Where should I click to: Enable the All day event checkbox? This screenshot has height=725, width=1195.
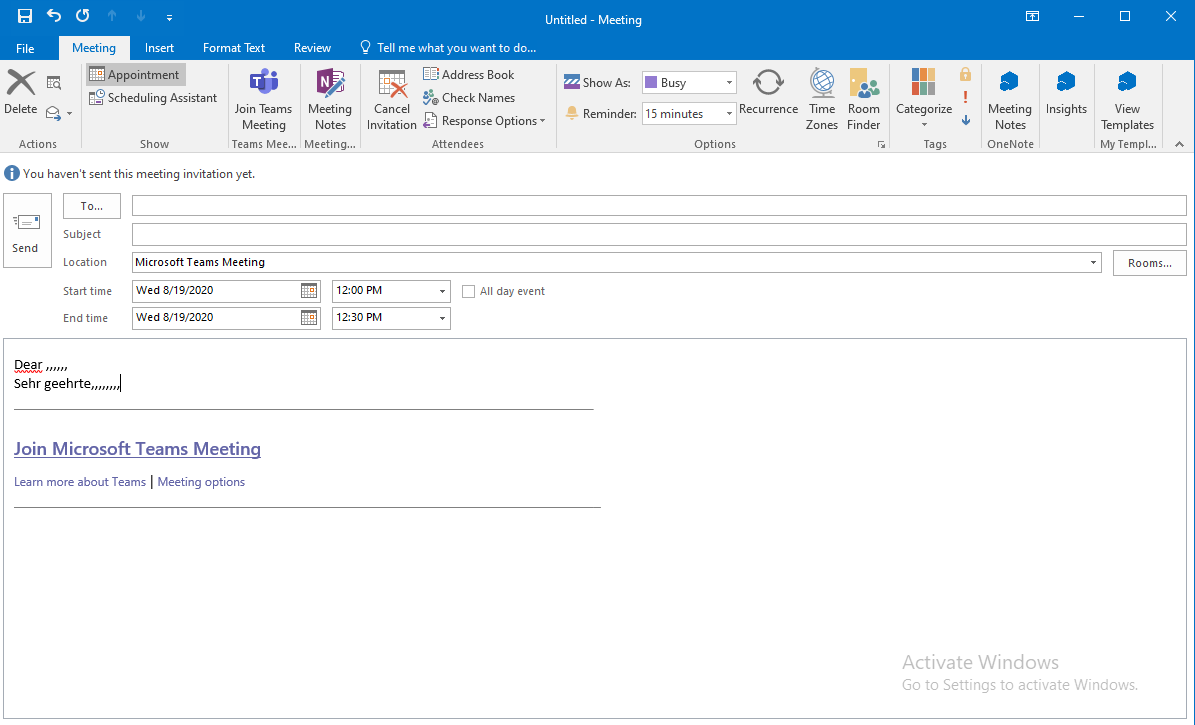click(469, 291)
